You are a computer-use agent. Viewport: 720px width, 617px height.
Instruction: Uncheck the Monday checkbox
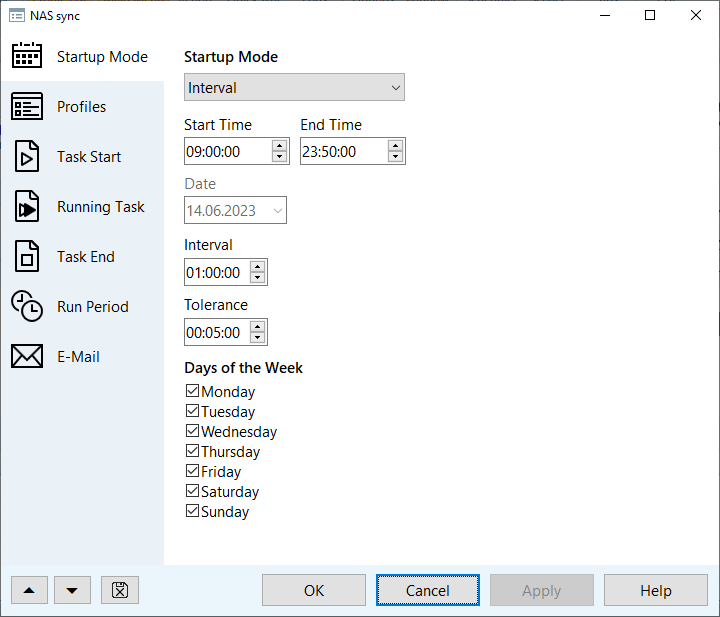coord(193,392)
